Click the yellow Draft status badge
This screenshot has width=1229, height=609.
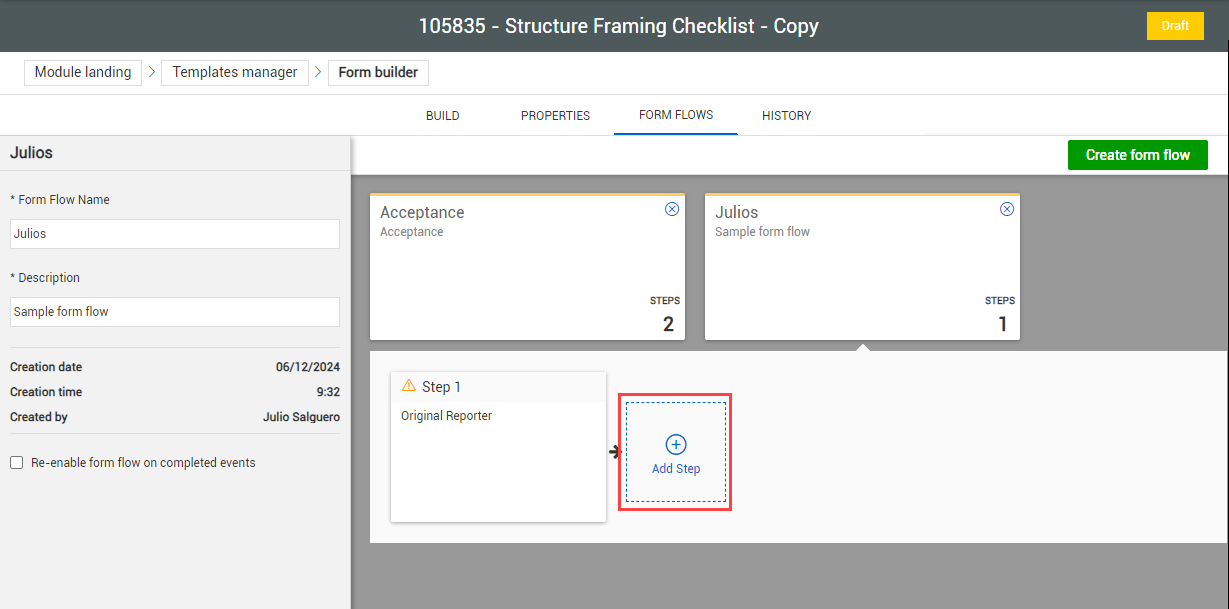(1175, 25)
